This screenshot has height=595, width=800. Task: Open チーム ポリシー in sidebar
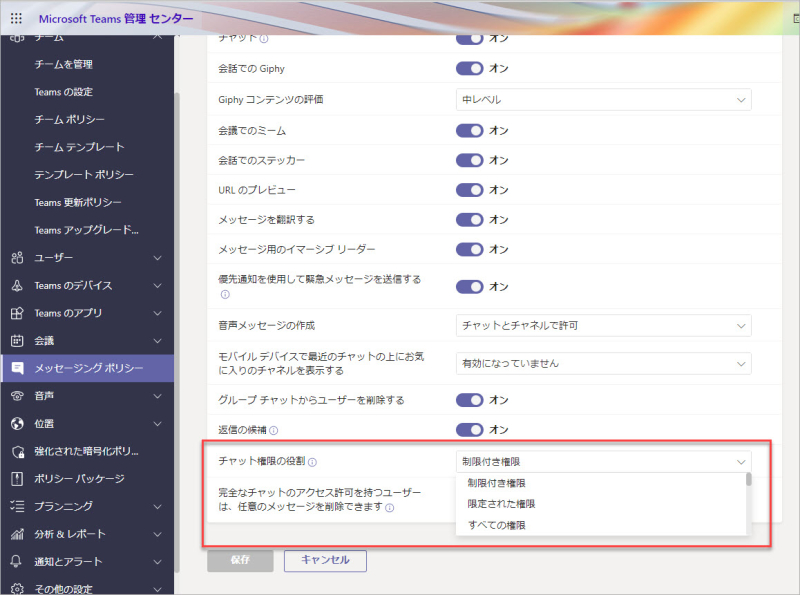pos(69,119)
